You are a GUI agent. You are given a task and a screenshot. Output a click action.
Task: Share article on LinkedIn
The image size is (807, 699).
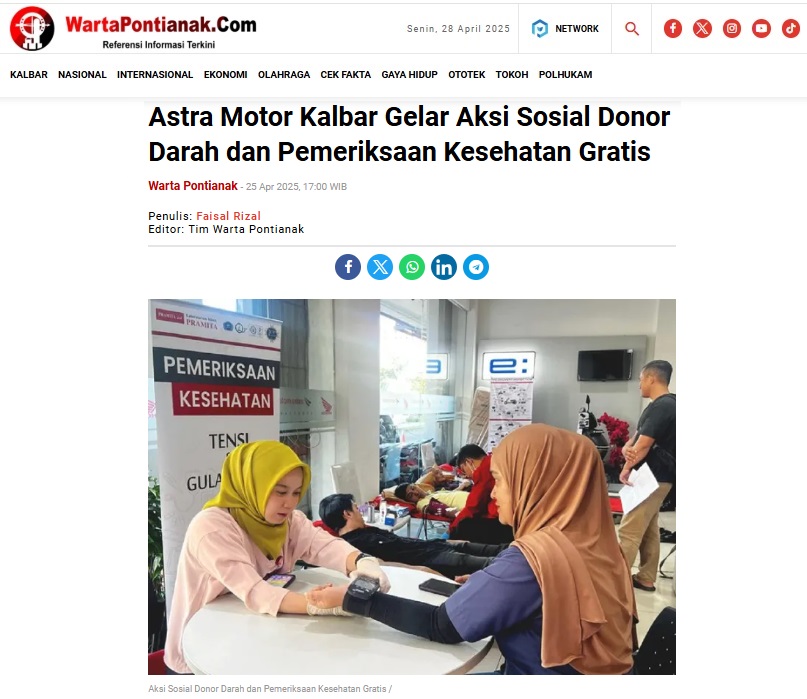444,267
